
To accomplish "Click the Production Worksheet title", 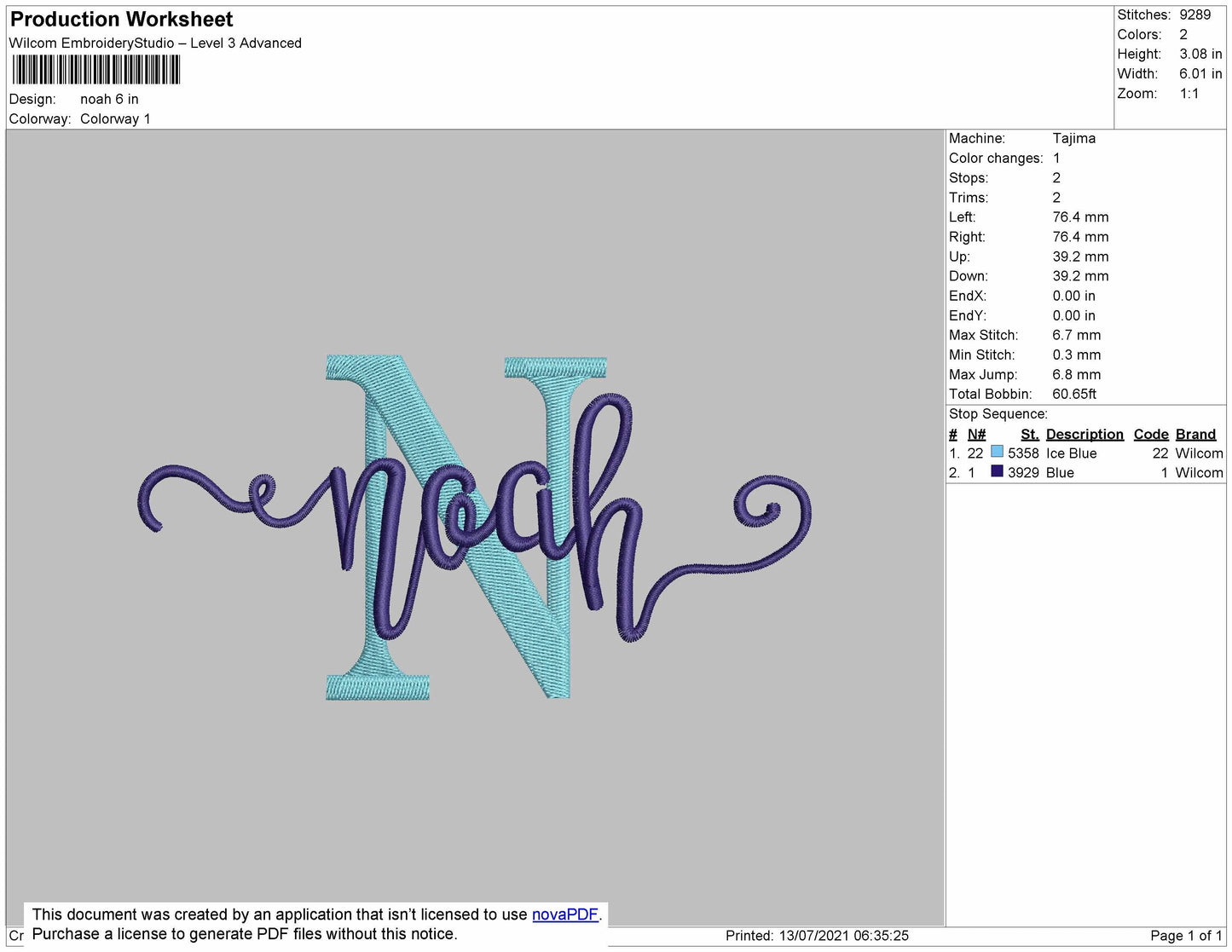I will 121,19.
